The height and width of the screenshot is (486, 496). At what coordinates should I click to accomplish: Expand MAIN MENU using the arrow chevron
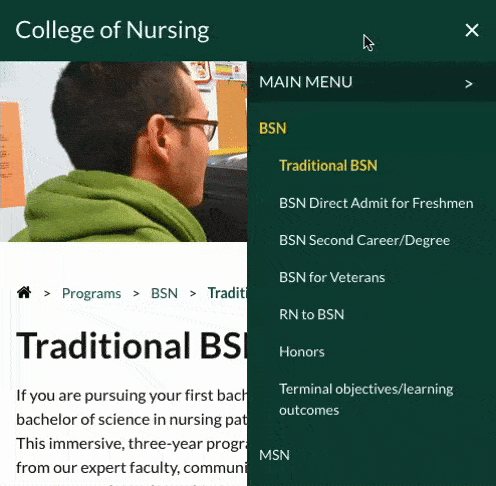(469, 84)
